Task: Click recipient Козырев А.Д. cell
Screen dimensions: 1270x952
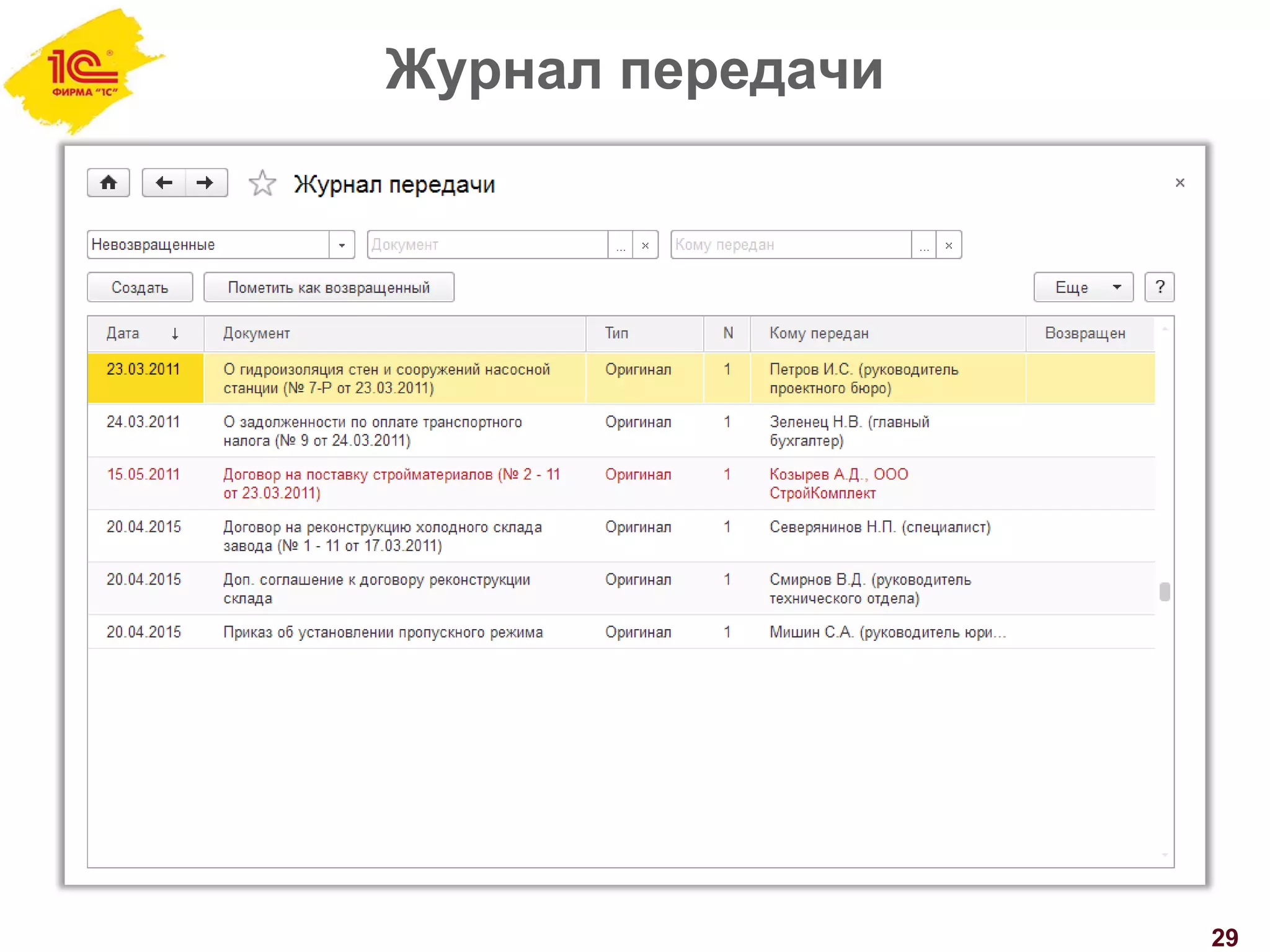Action: coord(888,483)
